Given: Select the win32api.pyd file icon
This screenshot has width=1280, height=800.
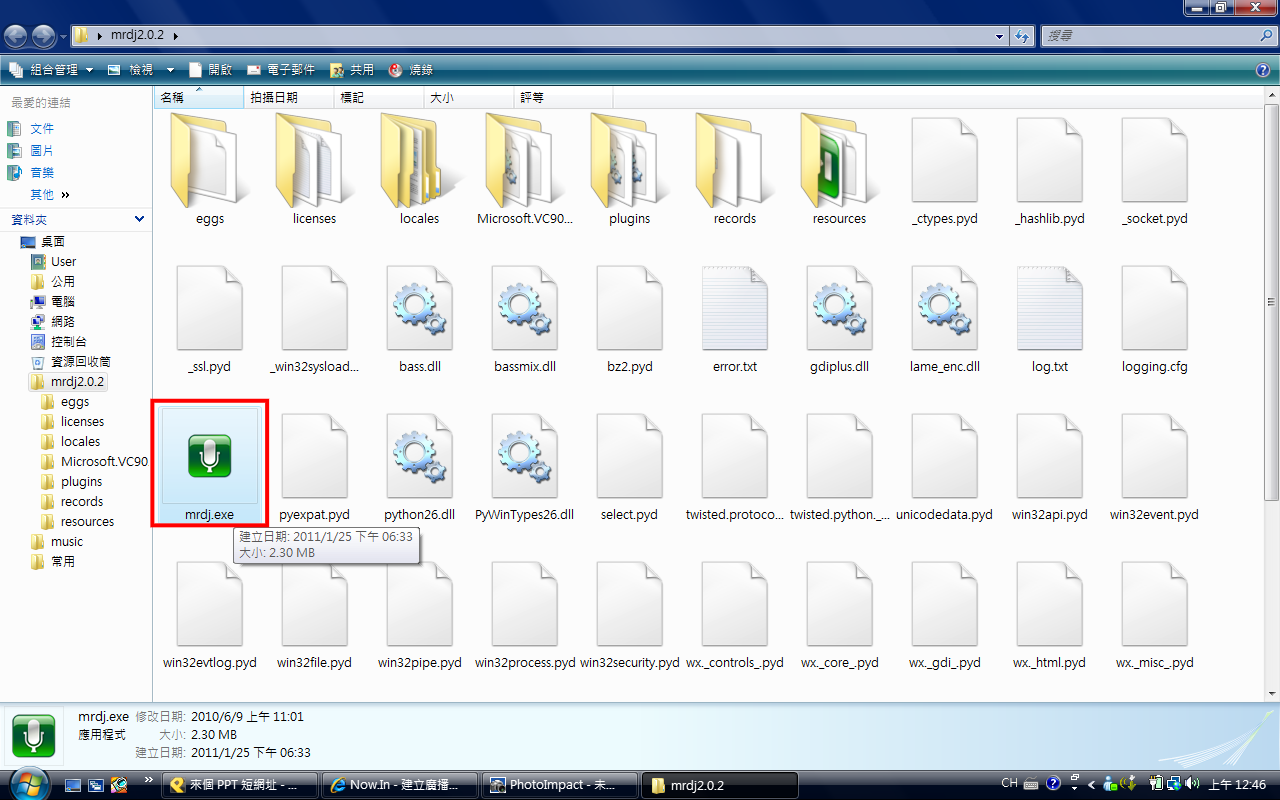Looking at the screenshot, I should tap(1050, 456).
